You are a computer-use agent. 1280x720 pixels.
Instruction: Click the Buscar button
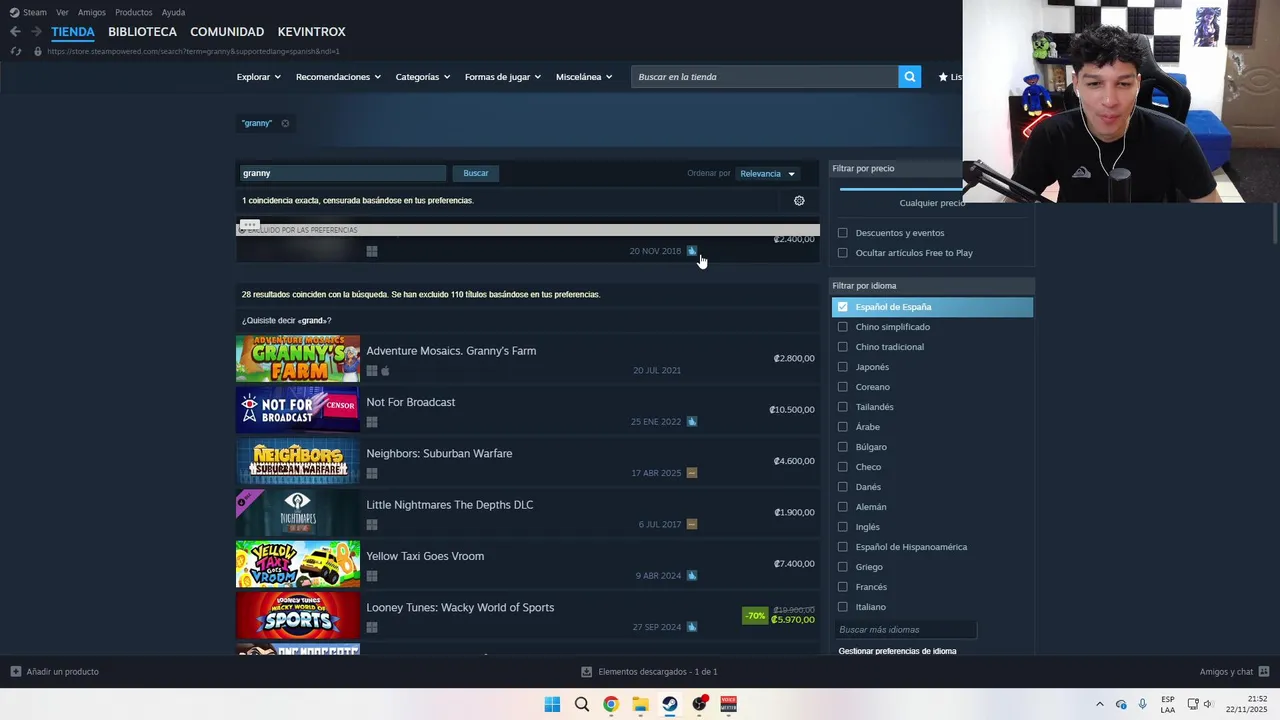[476, 173]
